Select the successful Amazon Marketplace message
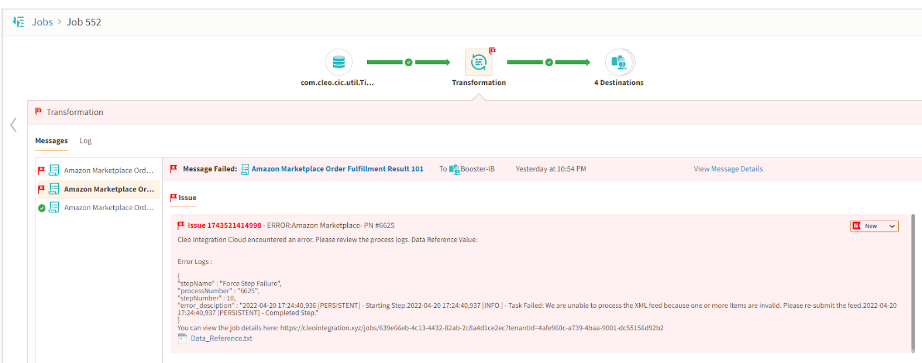 pyautogui.click(x=97, y=208)
